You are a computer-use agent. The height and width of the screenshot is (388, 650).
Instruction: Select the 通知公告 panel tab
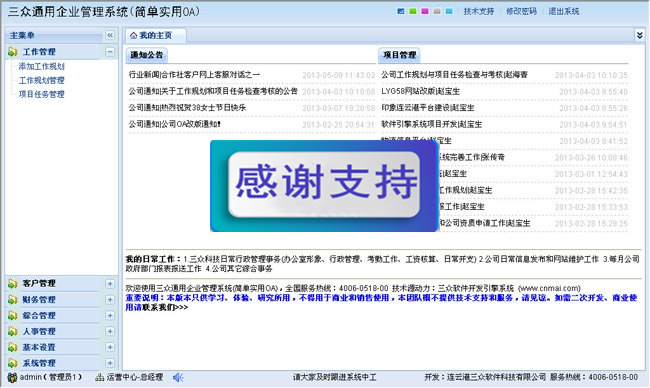pos(147,55)
